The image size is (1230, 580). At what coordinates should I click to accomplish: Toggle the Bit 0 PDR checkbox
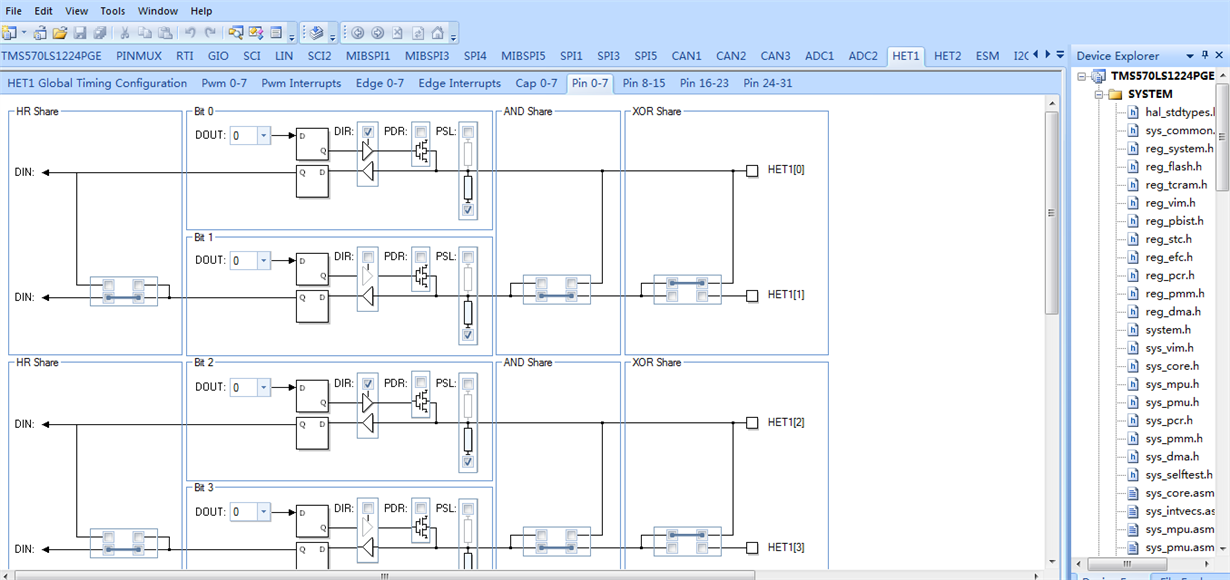tap(421, 131)
